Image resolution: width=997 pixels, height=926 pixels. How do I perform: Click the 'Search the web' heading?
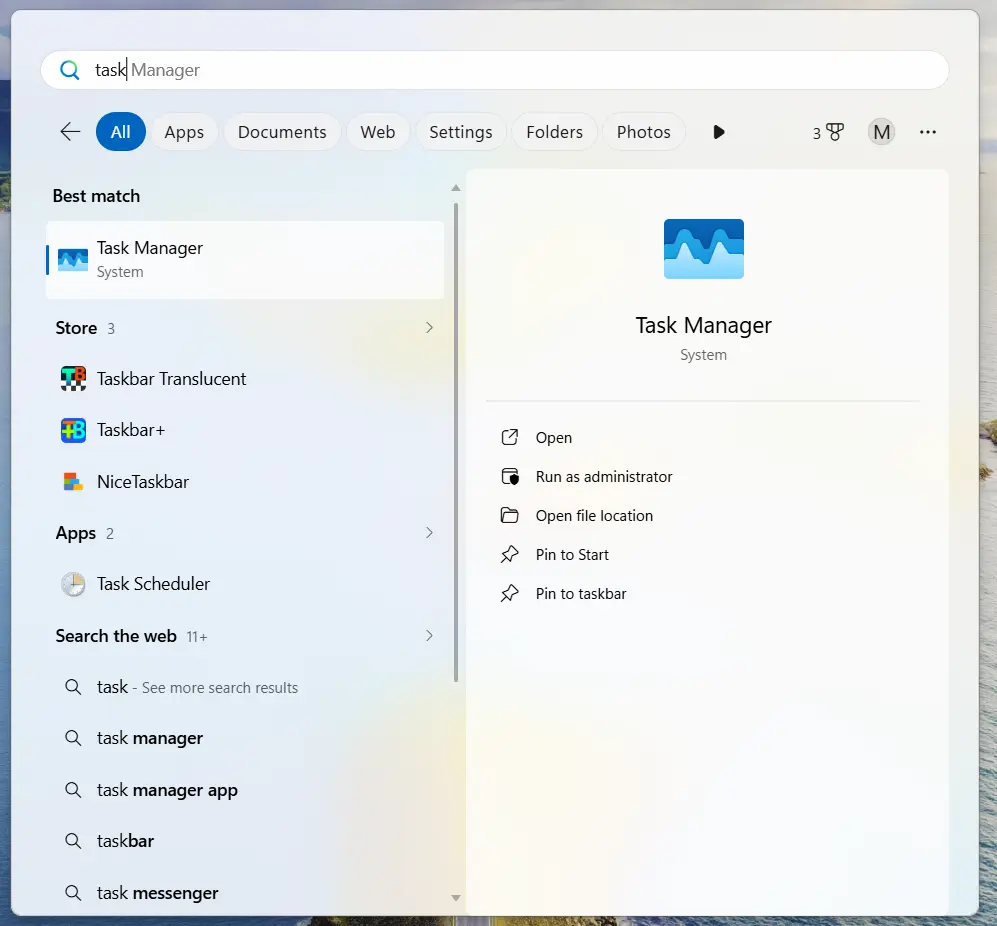click(x=116, y=636)
